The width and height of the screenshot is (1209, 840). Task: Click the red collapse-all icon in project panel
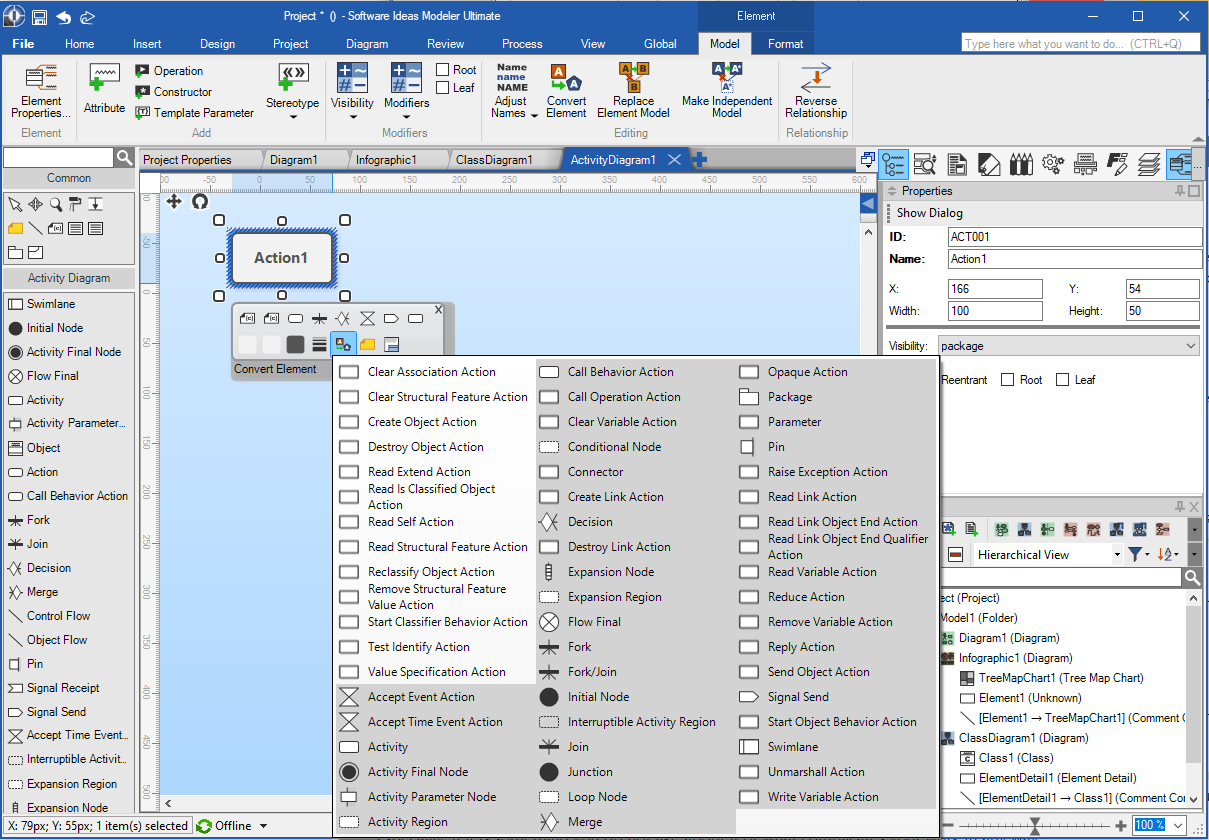(955, 554)
